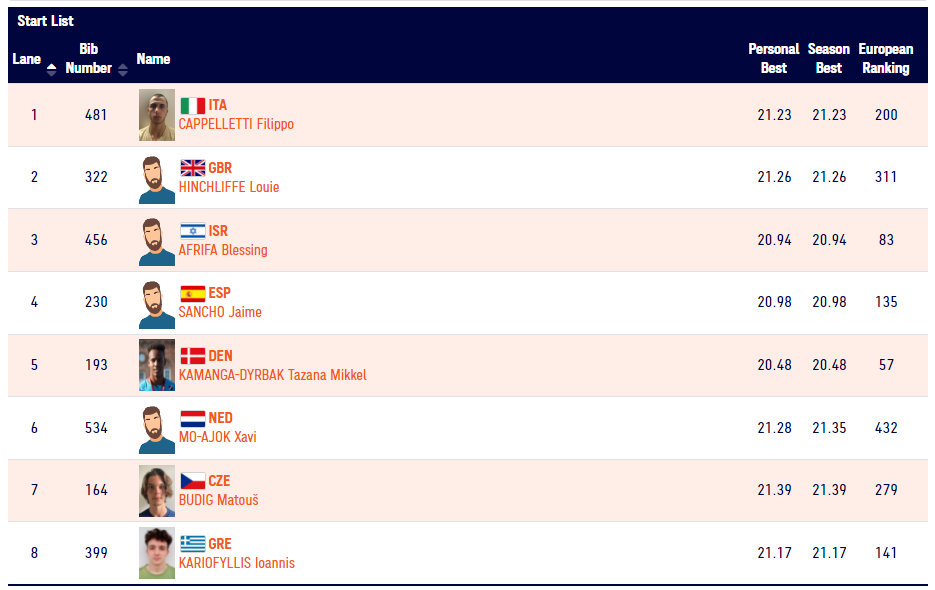Viewport: 935px width, 590px height.
Task: Click the Israel flag icon
Action: pos(193,231)
